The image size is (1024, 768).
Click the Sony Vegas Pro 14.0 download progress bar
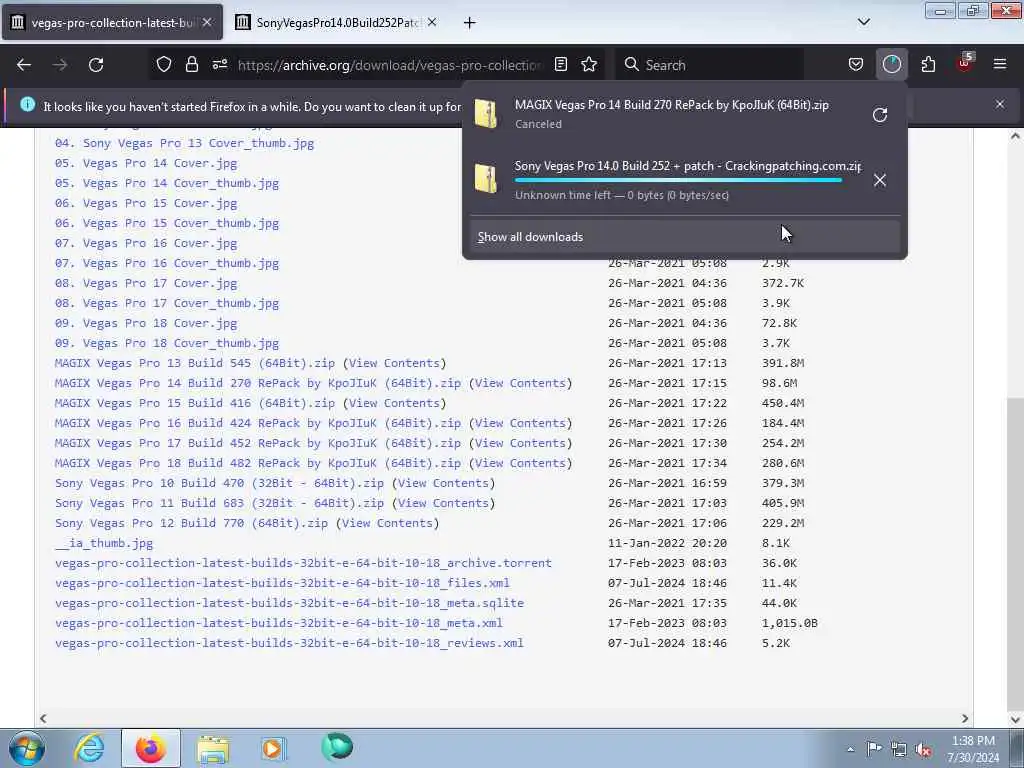[678, 180]
